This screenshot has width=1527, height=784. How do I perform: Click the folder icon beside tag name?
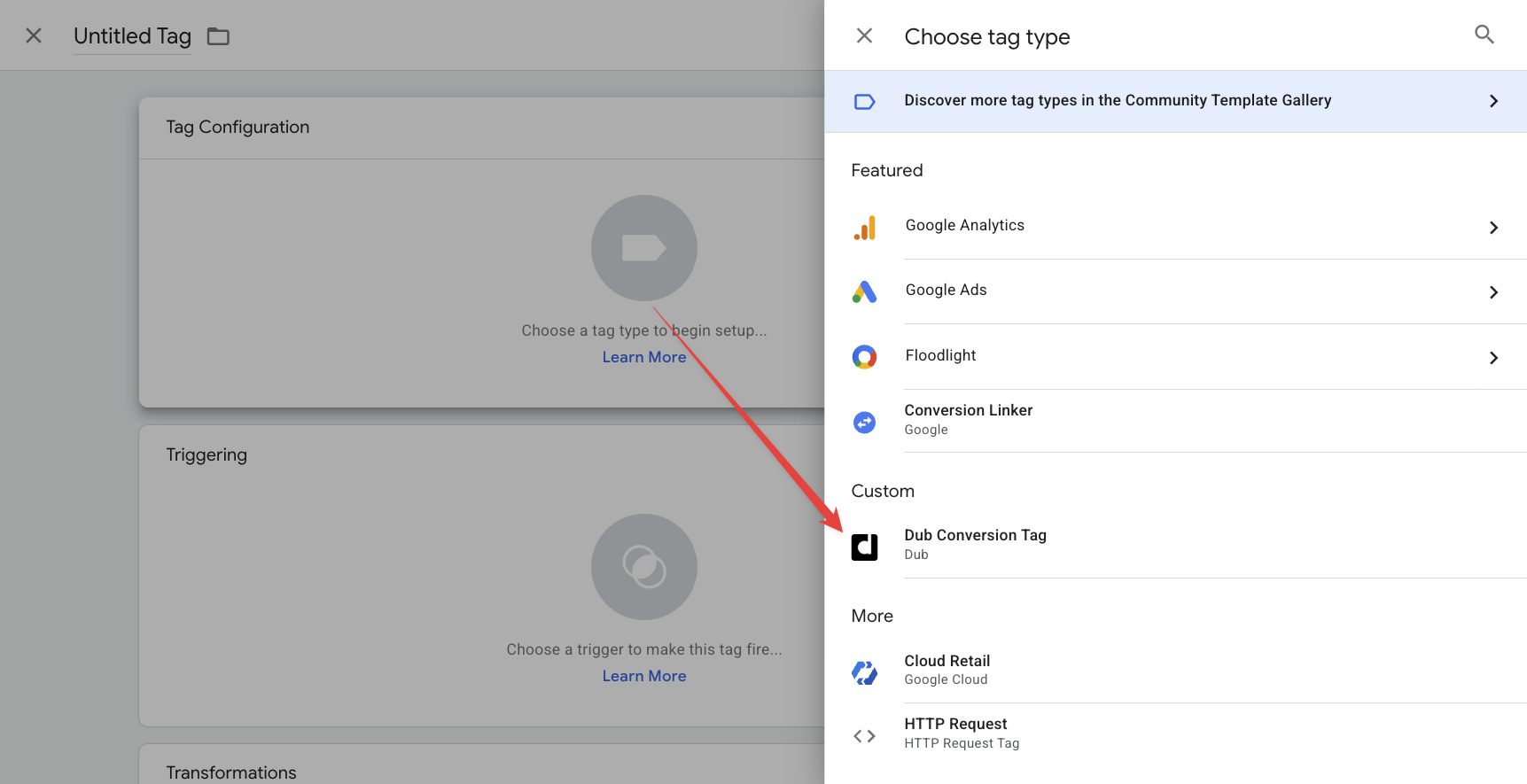coord(218,36)
